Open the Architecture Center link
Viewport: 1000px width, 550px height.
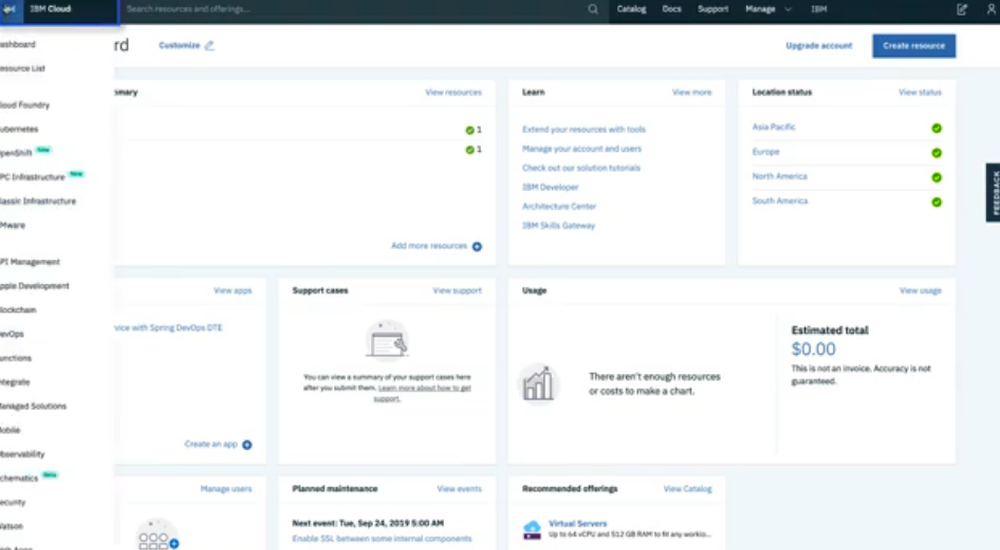pyautogui.click(x=559, y=206)
